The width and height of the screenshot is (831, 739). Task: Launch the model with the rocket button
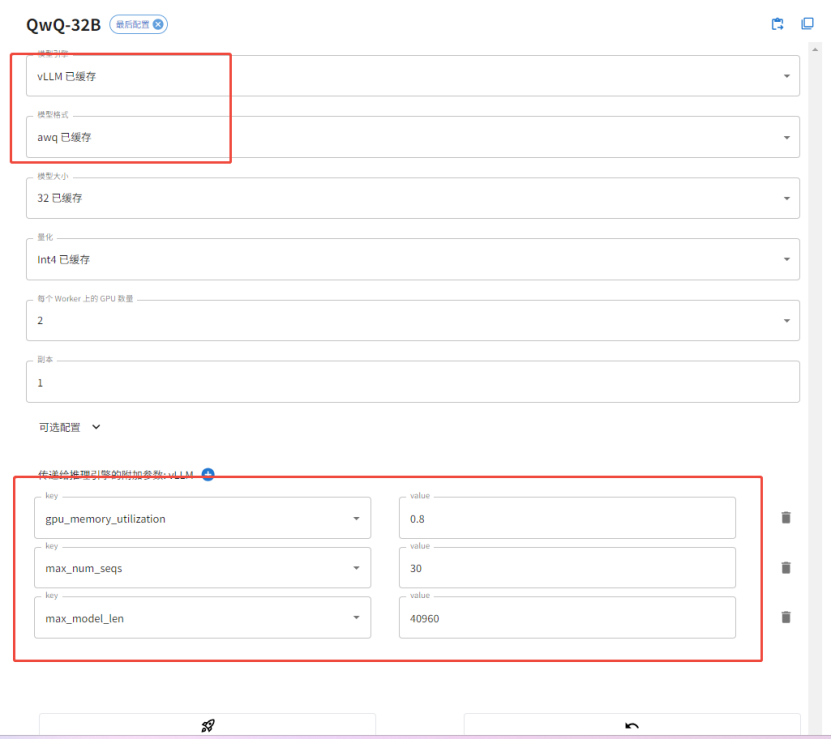click(207, 725)
